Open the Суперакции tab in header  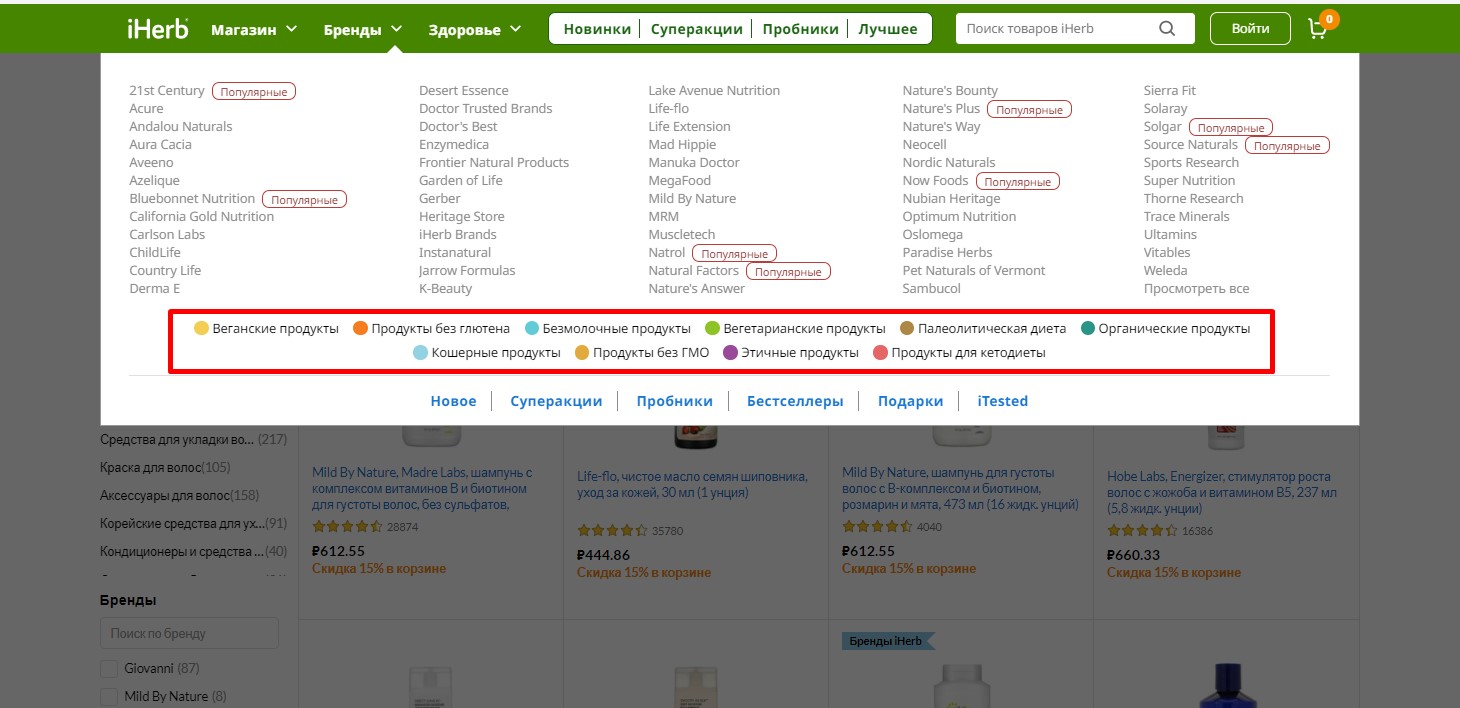click(697, 29)
